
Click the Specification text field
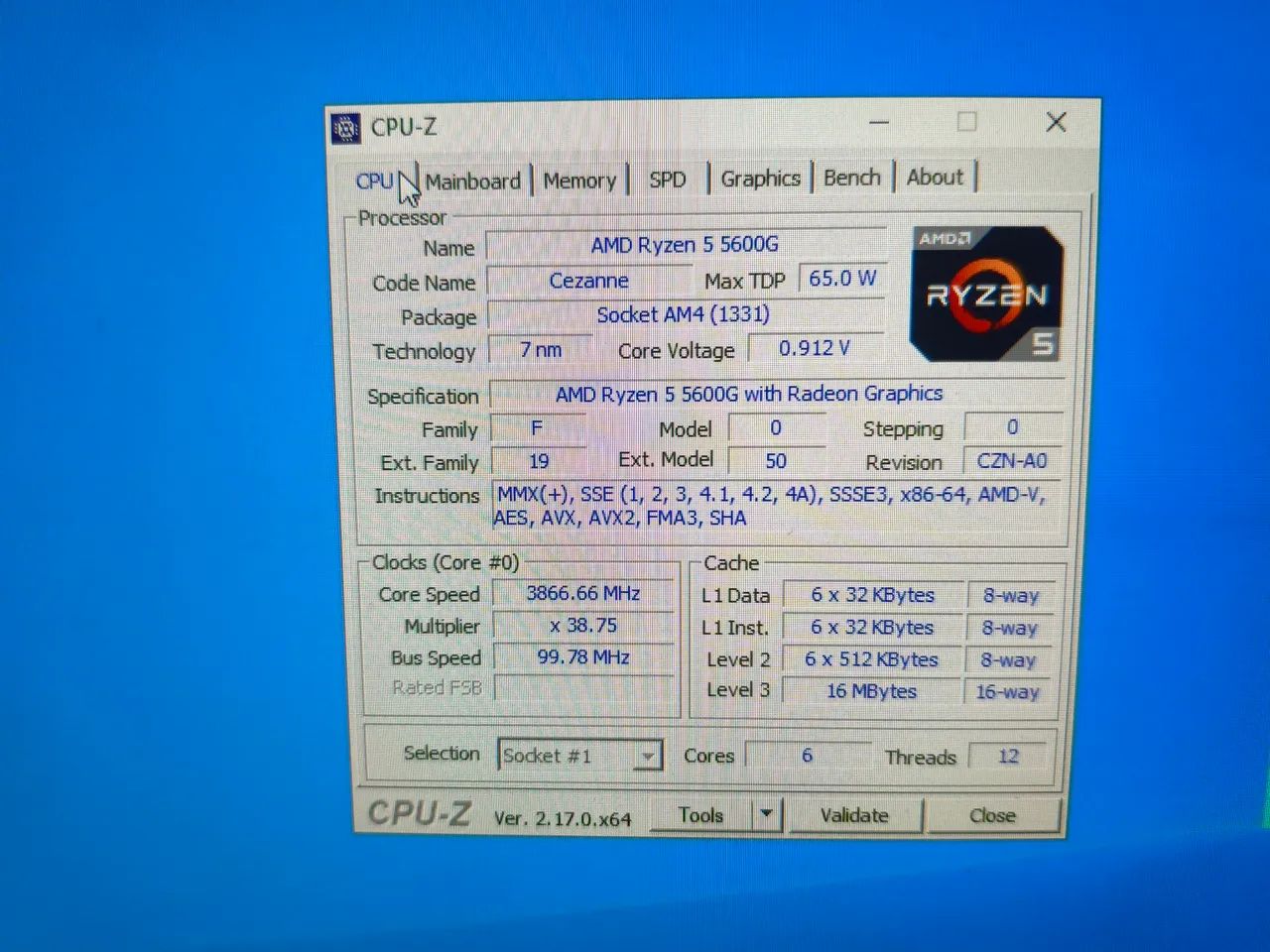[776, 394]
